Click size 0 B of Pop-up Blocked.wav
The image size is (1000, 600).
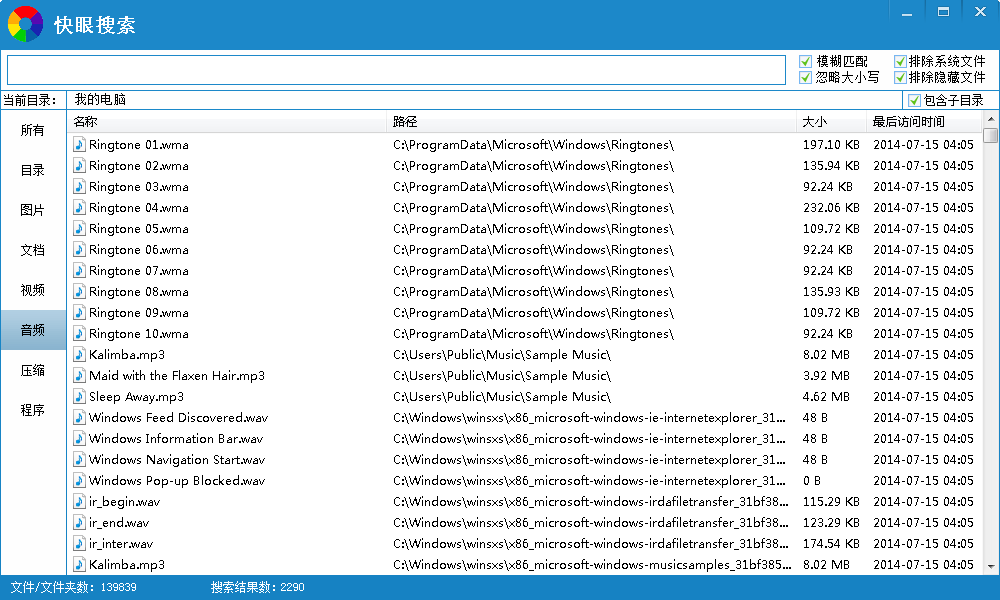[812, 481]
